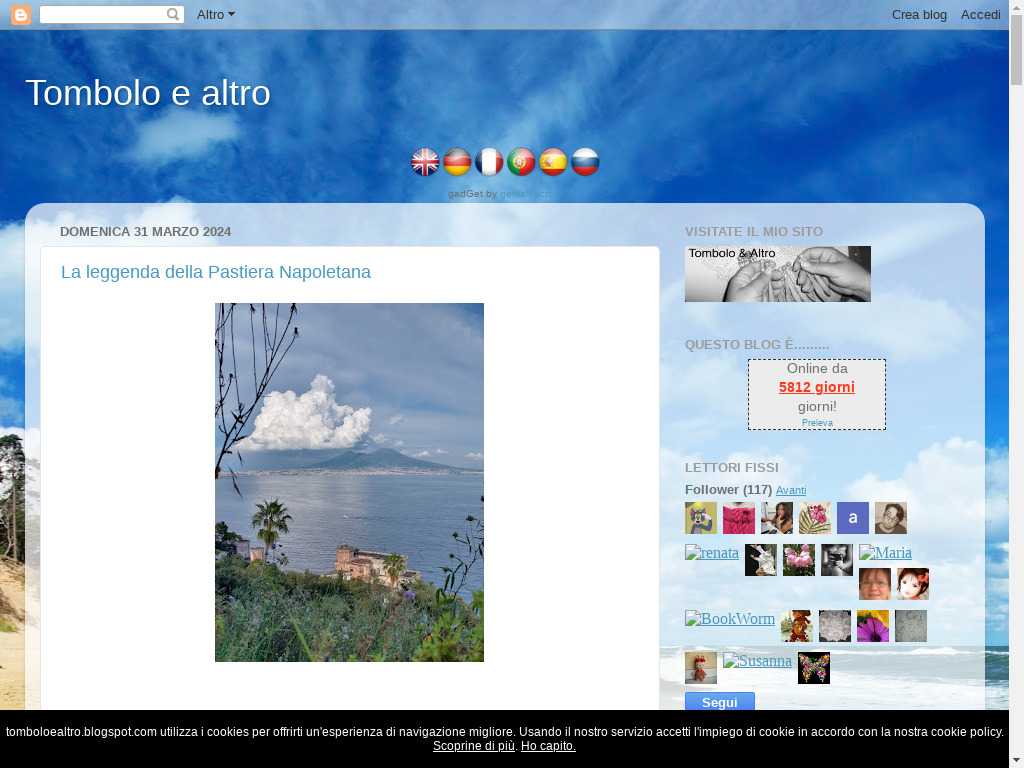
Task: Open the Crea blog link
Action: pos(919,15)
